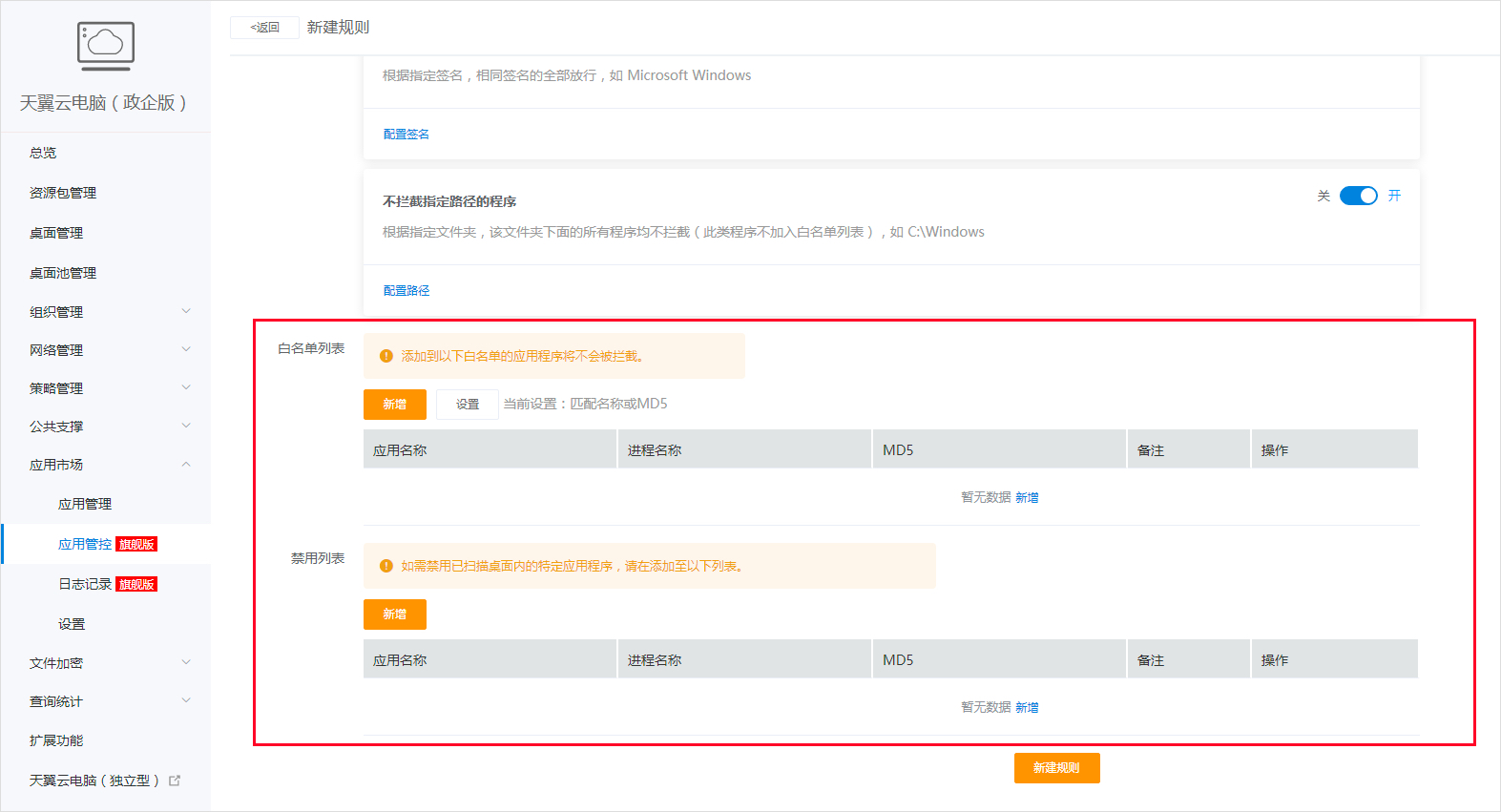The image size is (1501, 812).
Task: Select 应用管理 under 应用市场
Action: pyautogui.click(x=85, y=504)
